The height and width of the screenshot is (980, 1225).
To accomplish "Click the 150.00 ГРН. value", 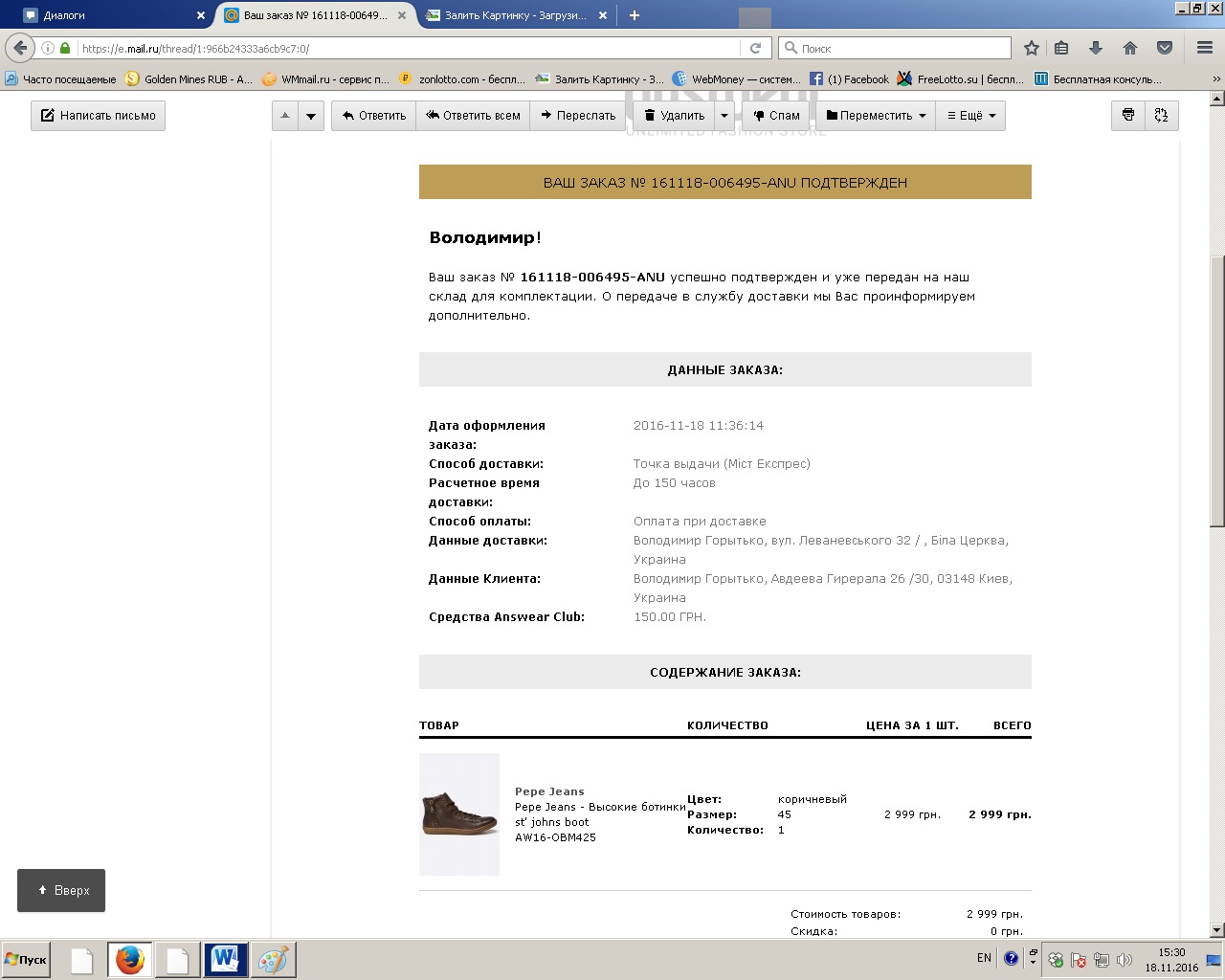I will [x=670, y=617].
